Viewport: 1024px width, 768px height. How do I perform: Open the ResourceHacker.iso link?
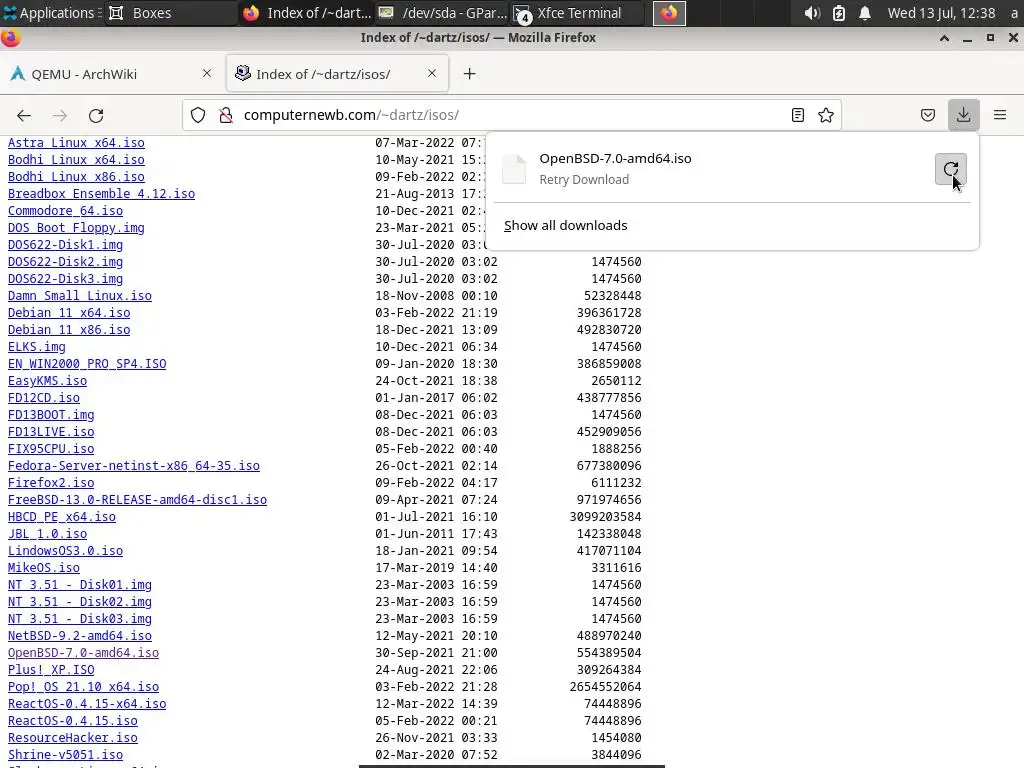[72, 737]
